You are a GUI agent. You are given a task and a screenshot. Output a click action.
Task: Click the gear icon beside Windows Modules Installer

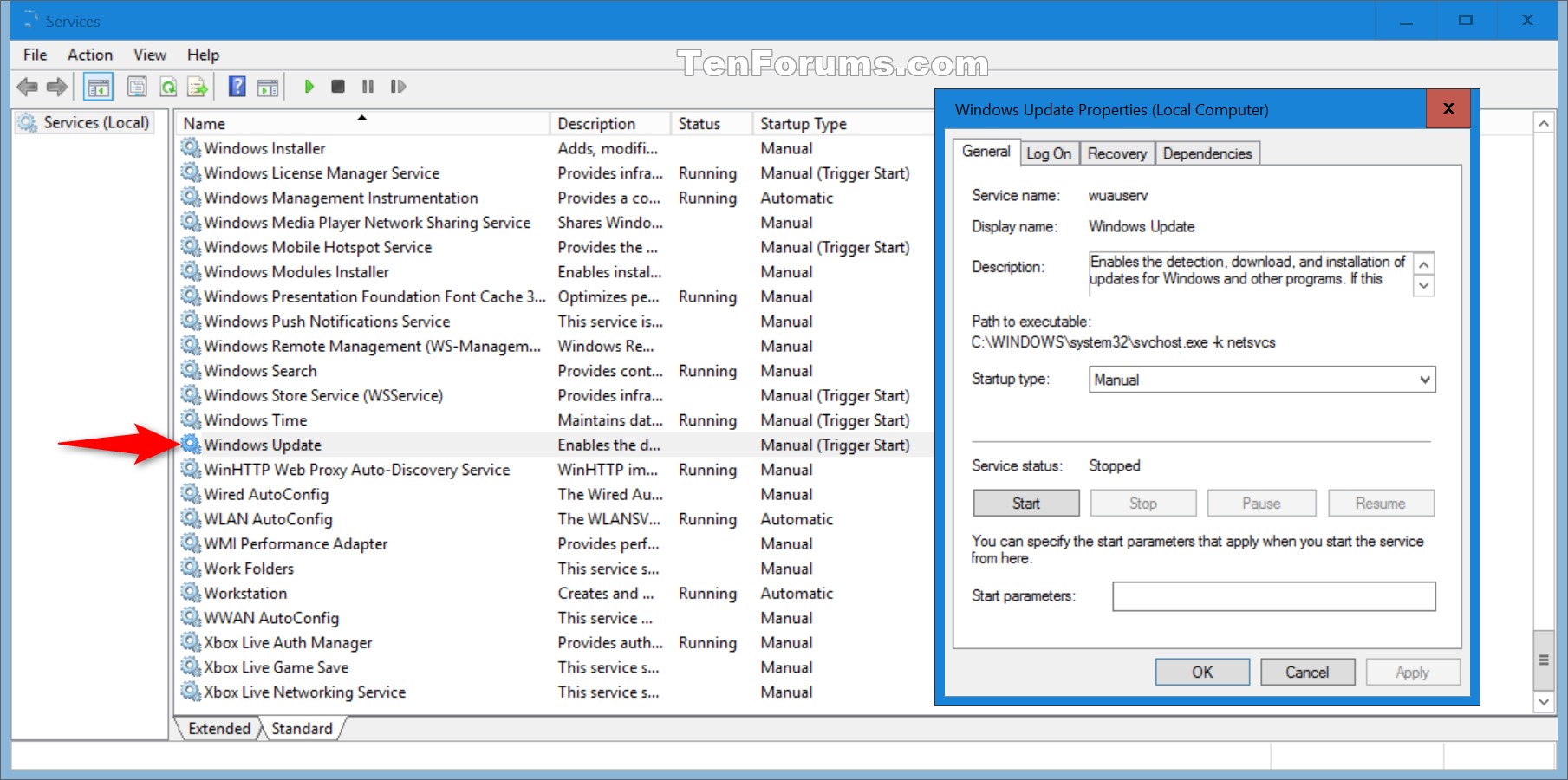click(x=191, y=272)
